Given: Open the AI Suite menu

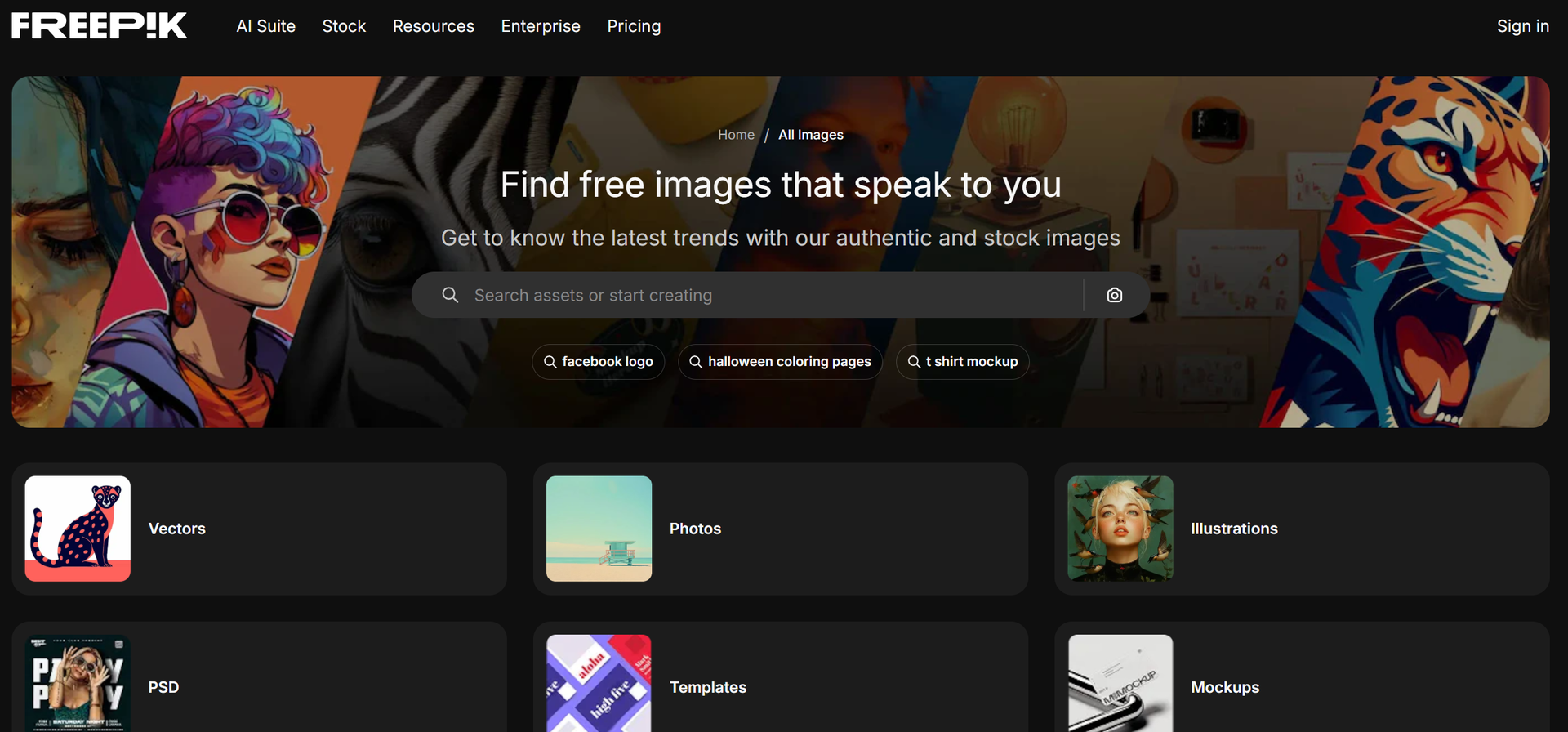Looking at the screenshot, I should pos(265,26).
